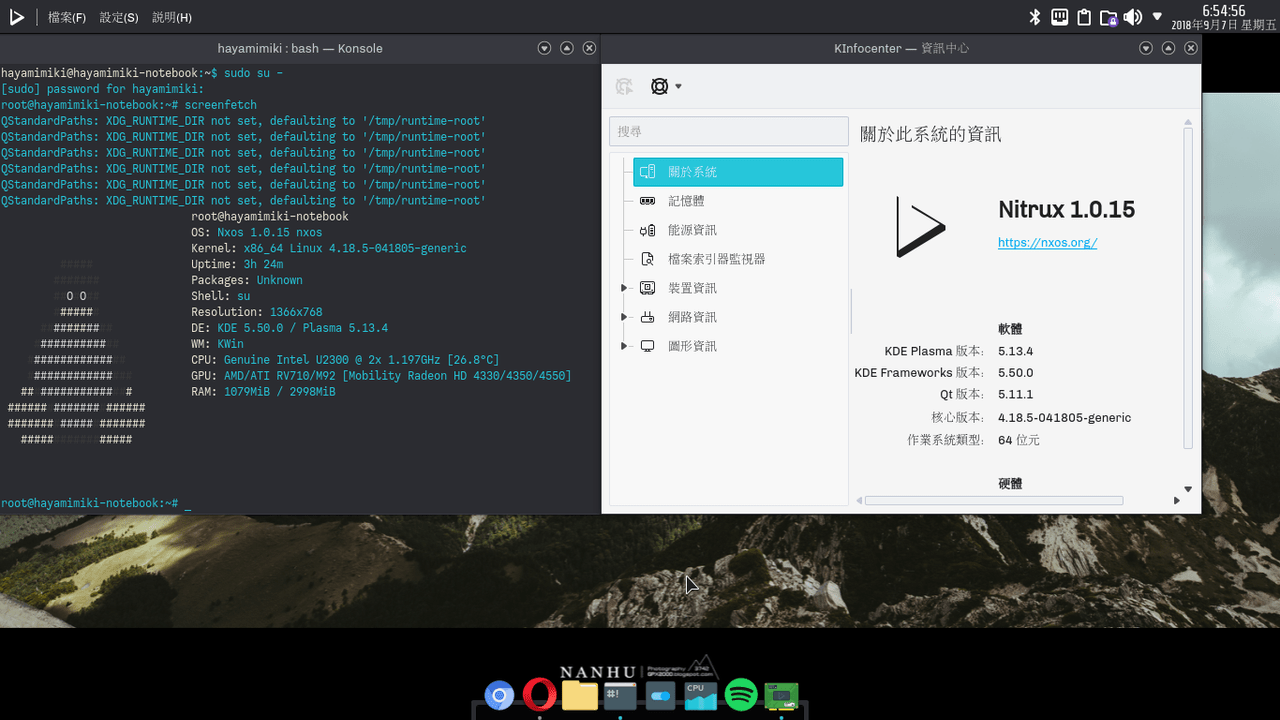
Task: Launch Chromium from the dock
Action: [x=499, y=696]
